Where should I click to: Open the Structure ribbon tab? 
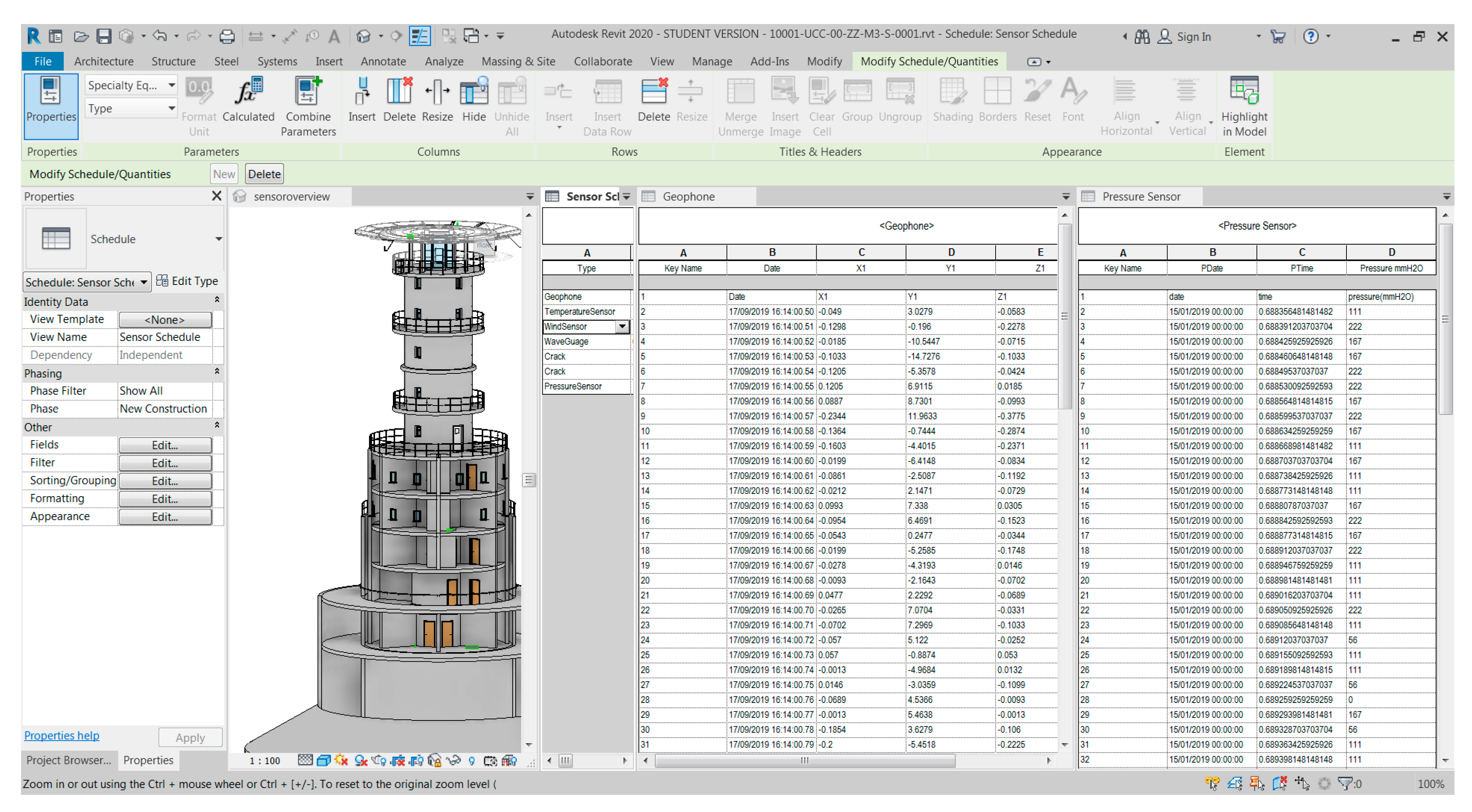tap(173, 61)
